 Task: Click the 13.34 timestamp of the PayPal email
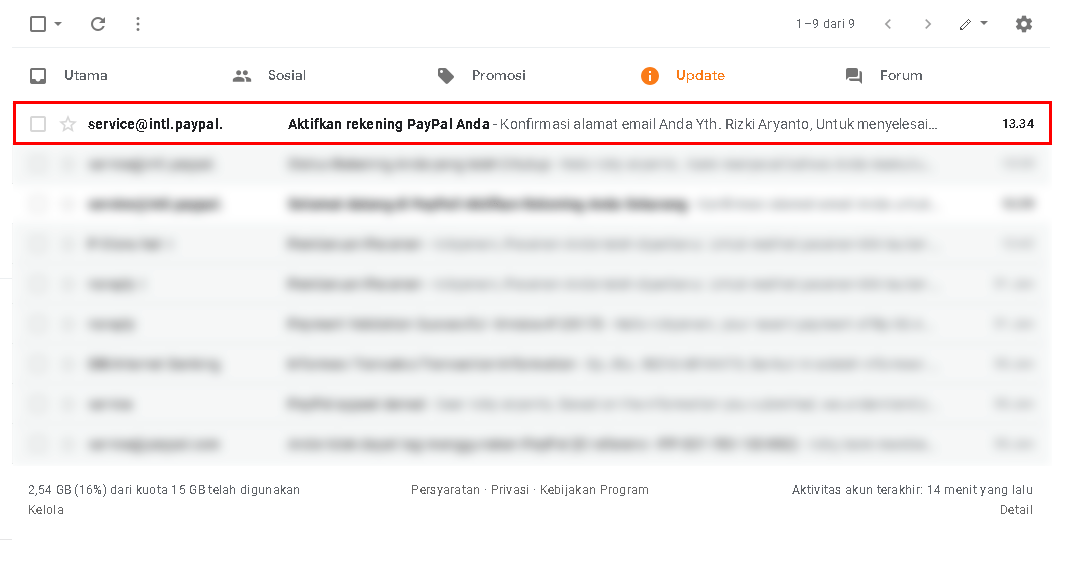[1018, 124]
